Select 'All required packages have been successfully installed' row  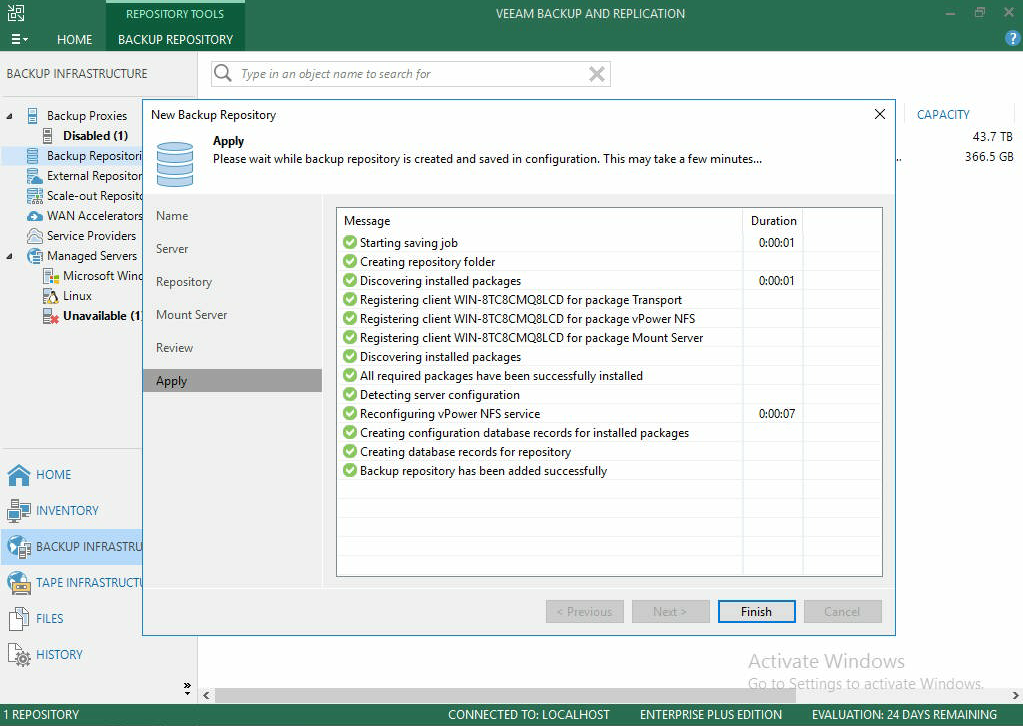coord(609,376)
